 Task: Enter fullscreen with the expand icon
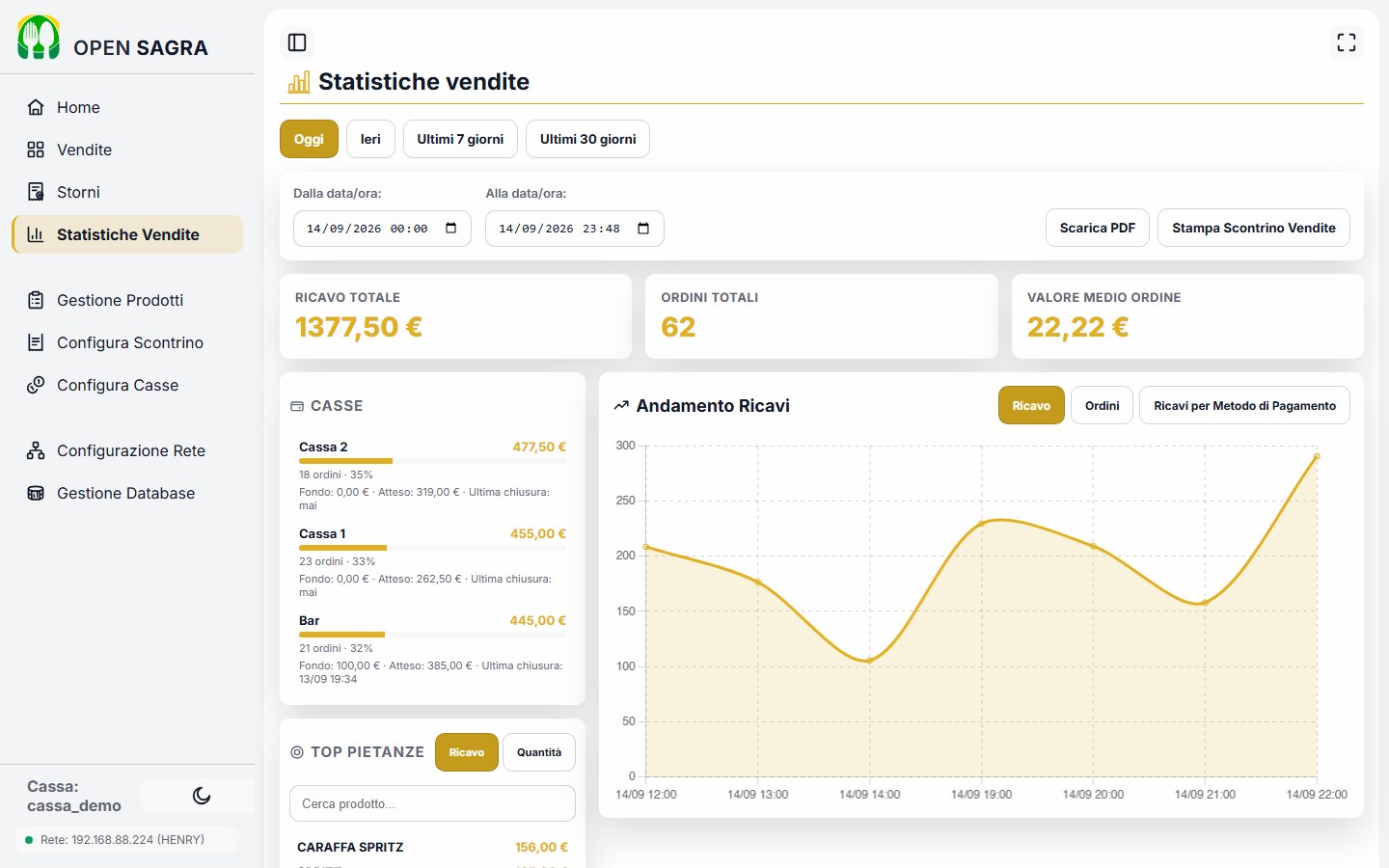click(x=1347, y=42)
